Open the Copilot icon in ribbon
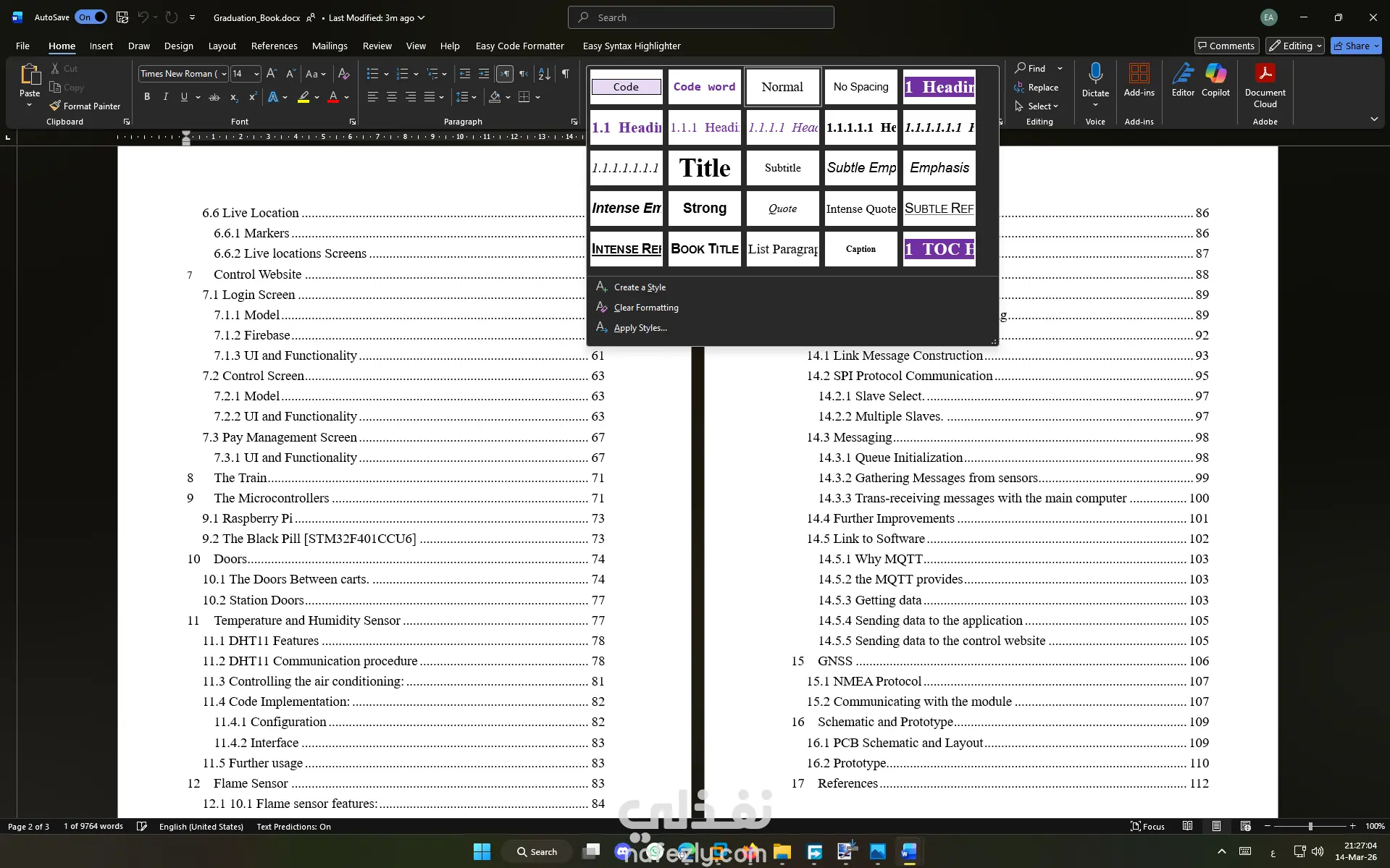 point(1215,73)
